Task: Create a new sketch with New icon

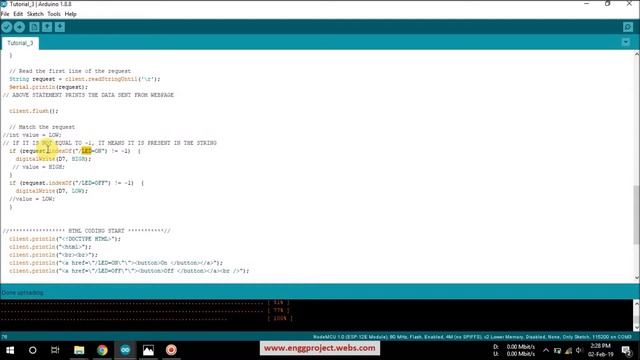Action: [34, 27]
